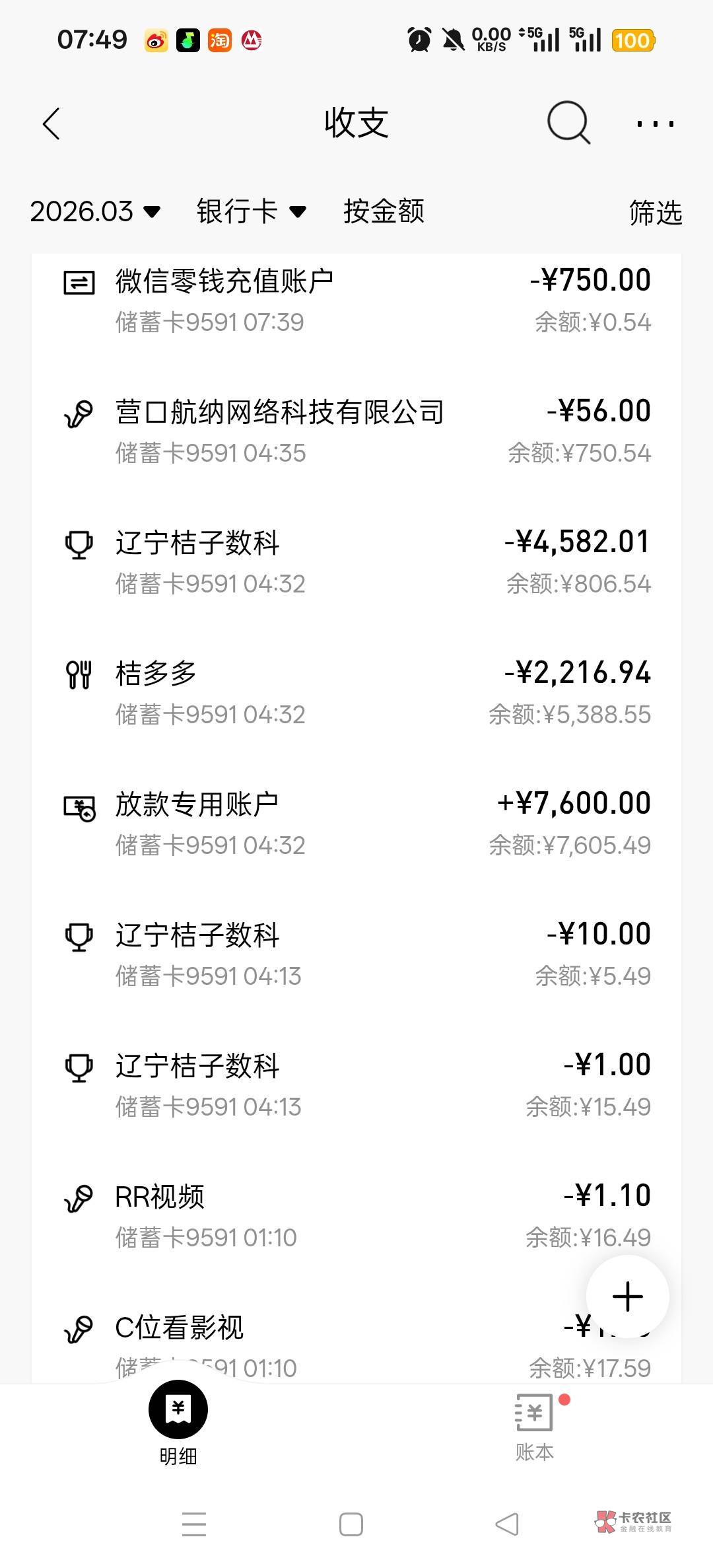Tap the transfer icon beside 微信零钱充值账户
The image size is (713, 1568).
79,283
